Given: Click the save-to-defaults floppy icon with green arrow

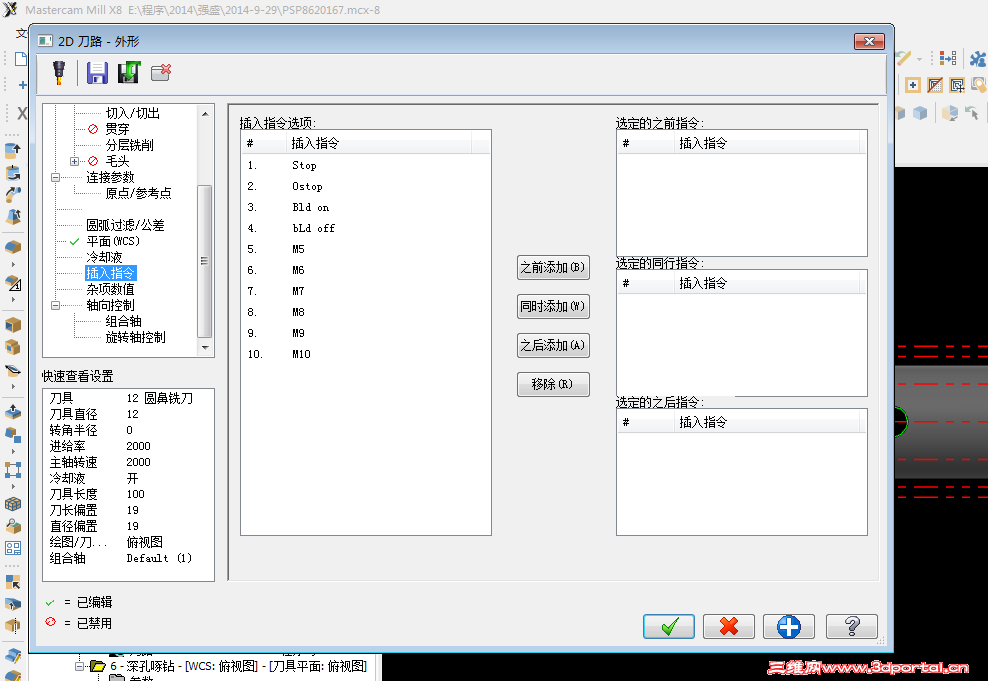Looking at the screenshot, I should click(129, 72).
